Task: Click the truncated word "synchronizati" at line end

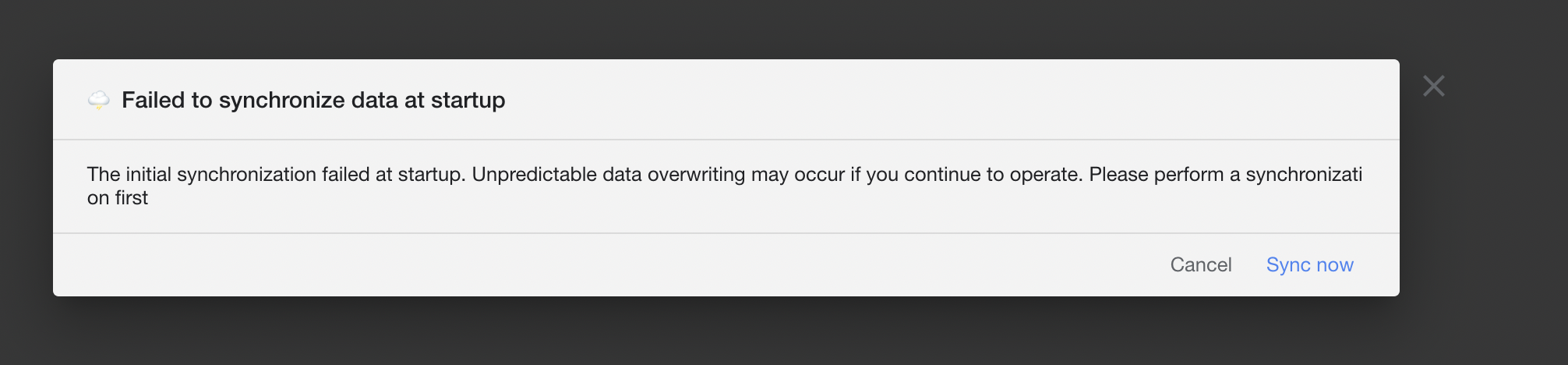Action: [1304, 174]
